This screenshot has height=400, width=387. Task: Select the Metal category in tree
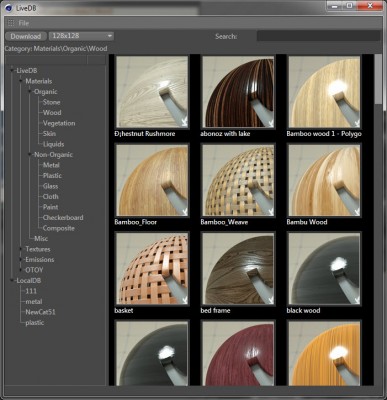click(x=51, y=165)
